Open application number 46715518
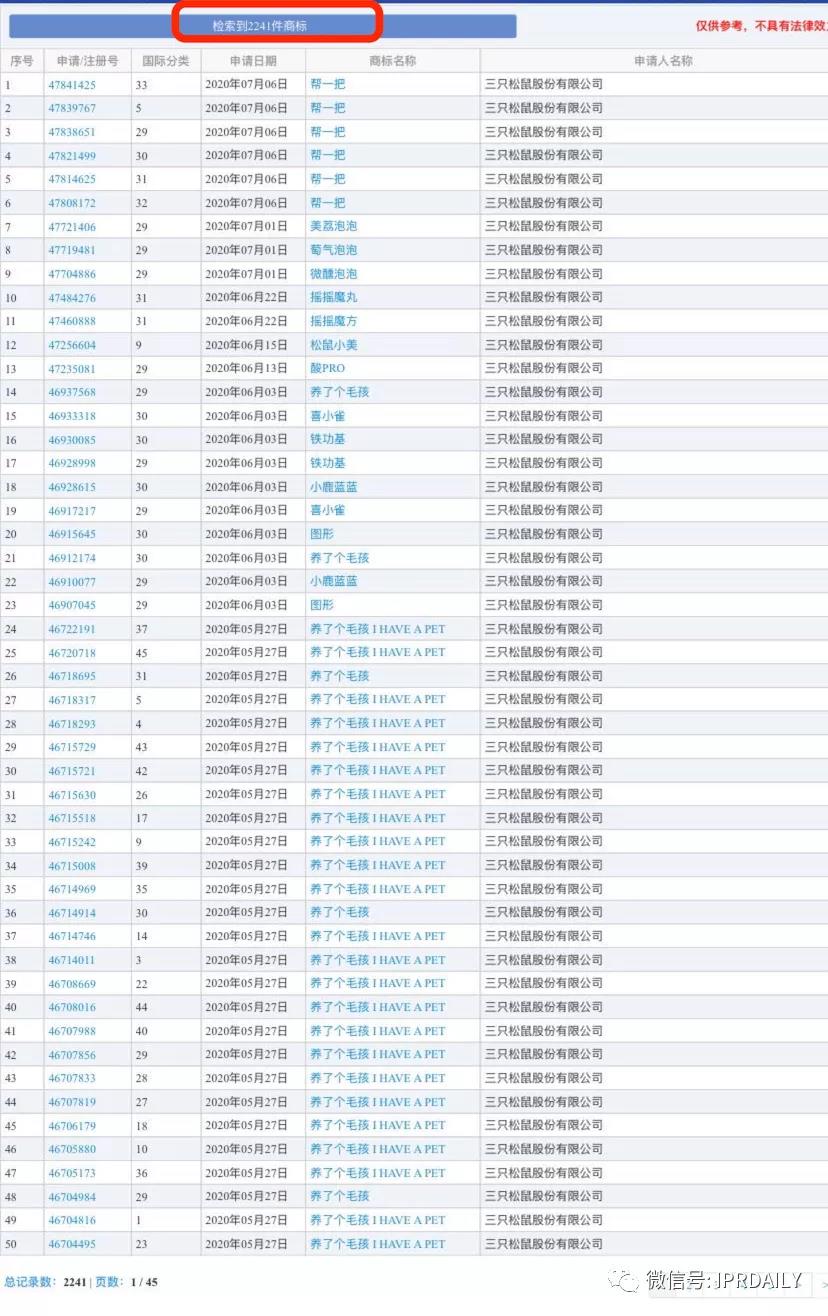828x1316 pixels. click(x=72, y=818)
